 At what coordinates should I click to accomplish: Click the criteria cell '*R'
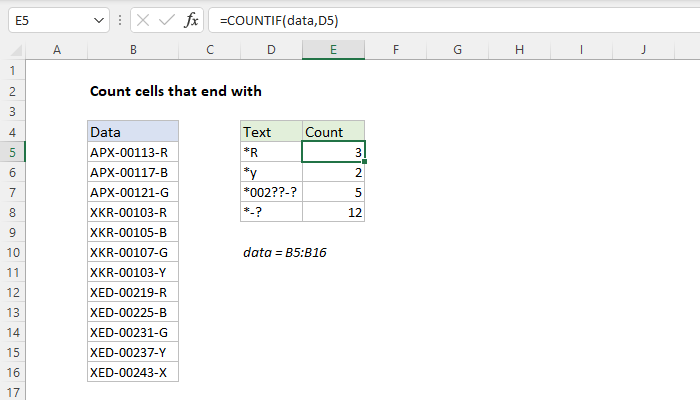point(271,152)
